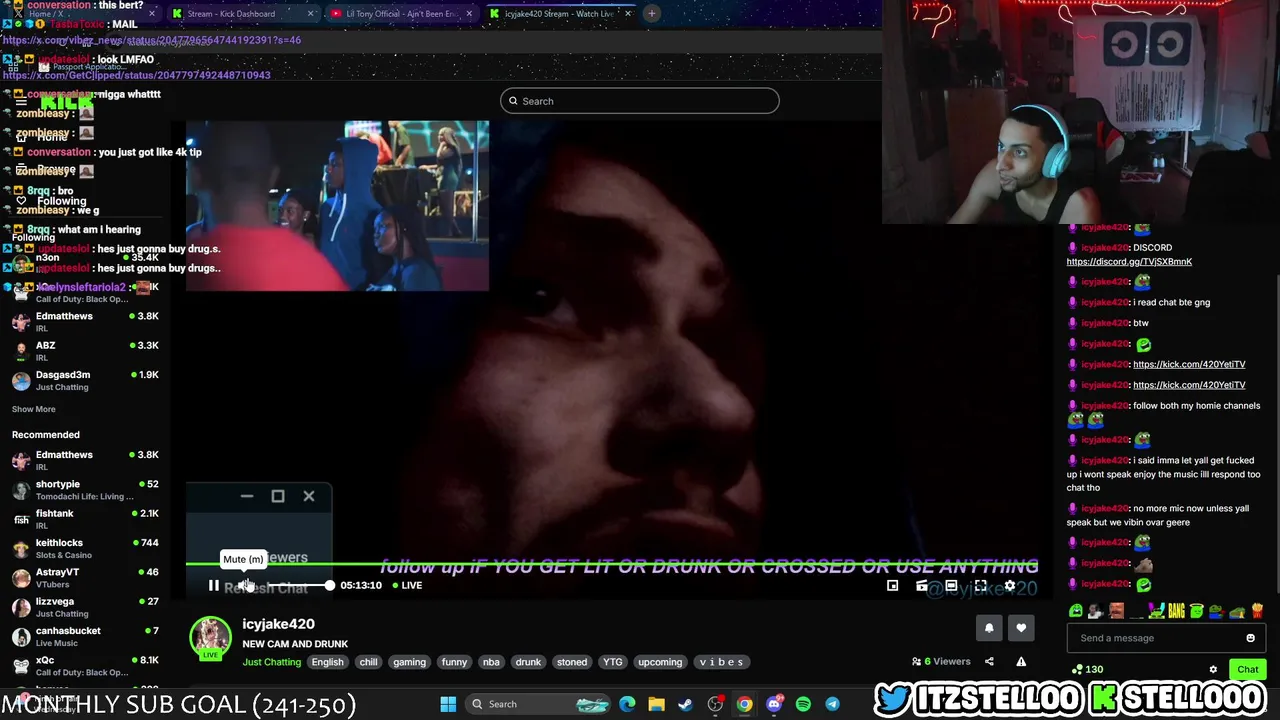This screenshot has height=720, width=1280.
Task: Select the English language tag
Action: pyautogui.click(x=327, y=662)
